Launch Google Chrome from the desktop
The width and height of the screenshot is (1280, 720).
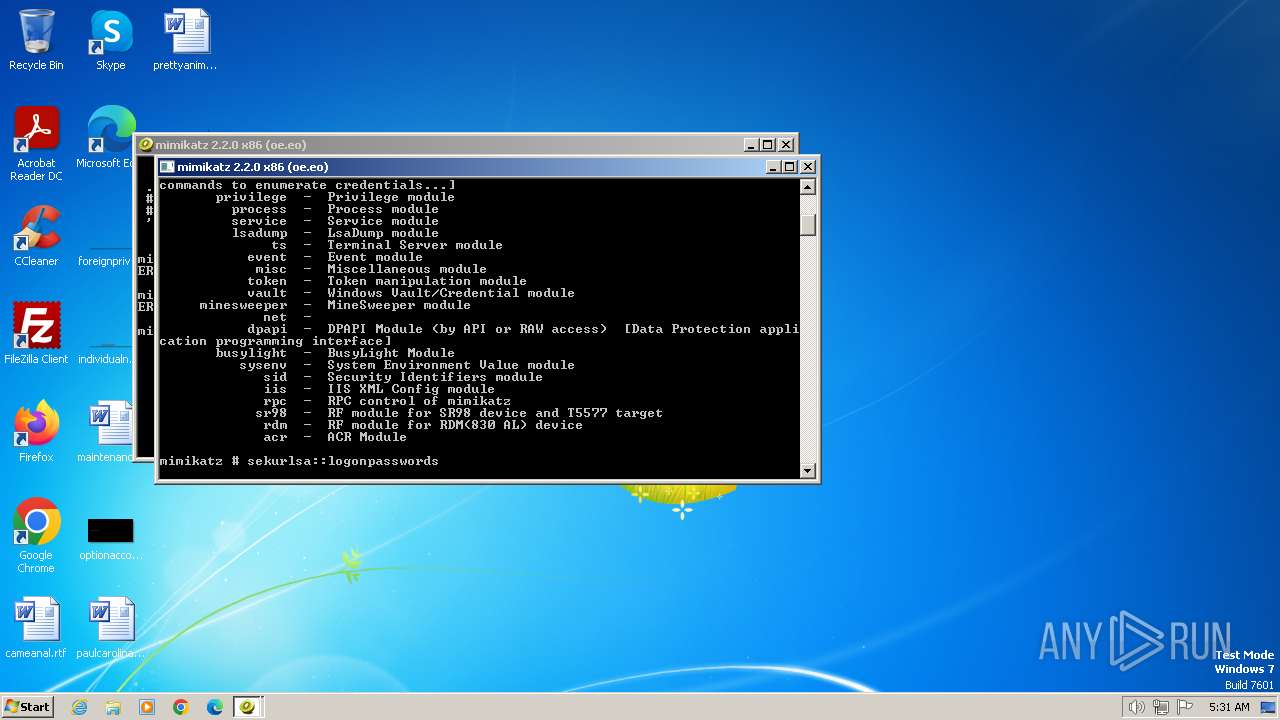click(x=36, y=536)
